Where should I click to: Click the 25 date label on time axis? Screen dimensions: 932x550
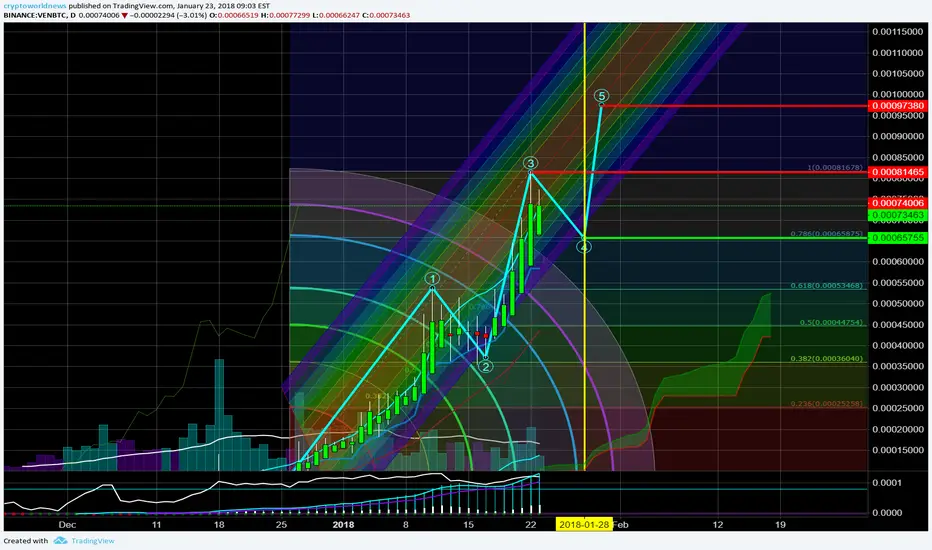click(x=281, y=524)
